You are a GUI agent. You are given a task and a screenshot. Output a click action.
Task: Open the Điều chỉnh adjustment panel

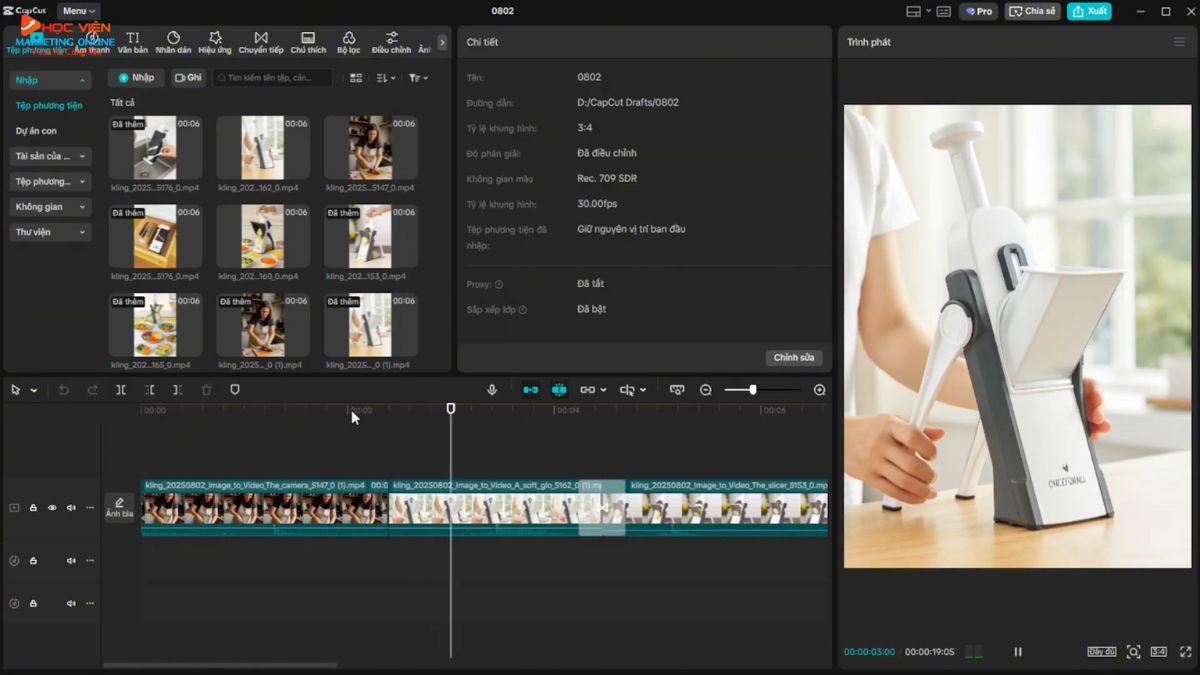(391, 42)
